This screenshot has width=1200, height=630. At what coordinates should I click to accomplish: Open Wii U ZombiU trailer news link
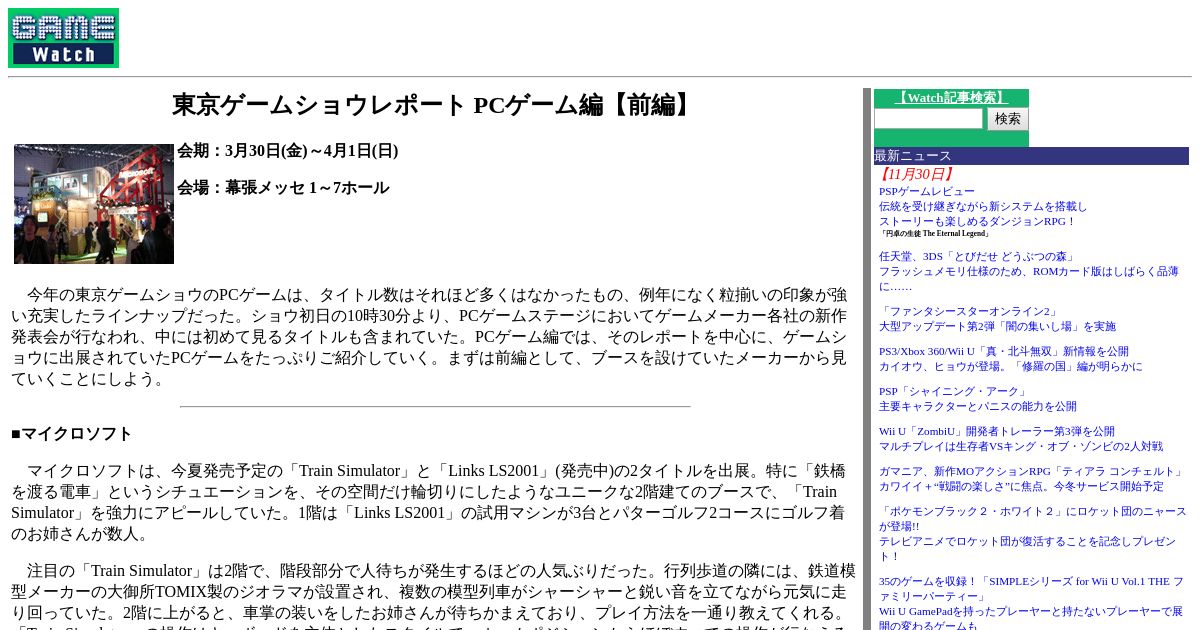coord(1021,439)
